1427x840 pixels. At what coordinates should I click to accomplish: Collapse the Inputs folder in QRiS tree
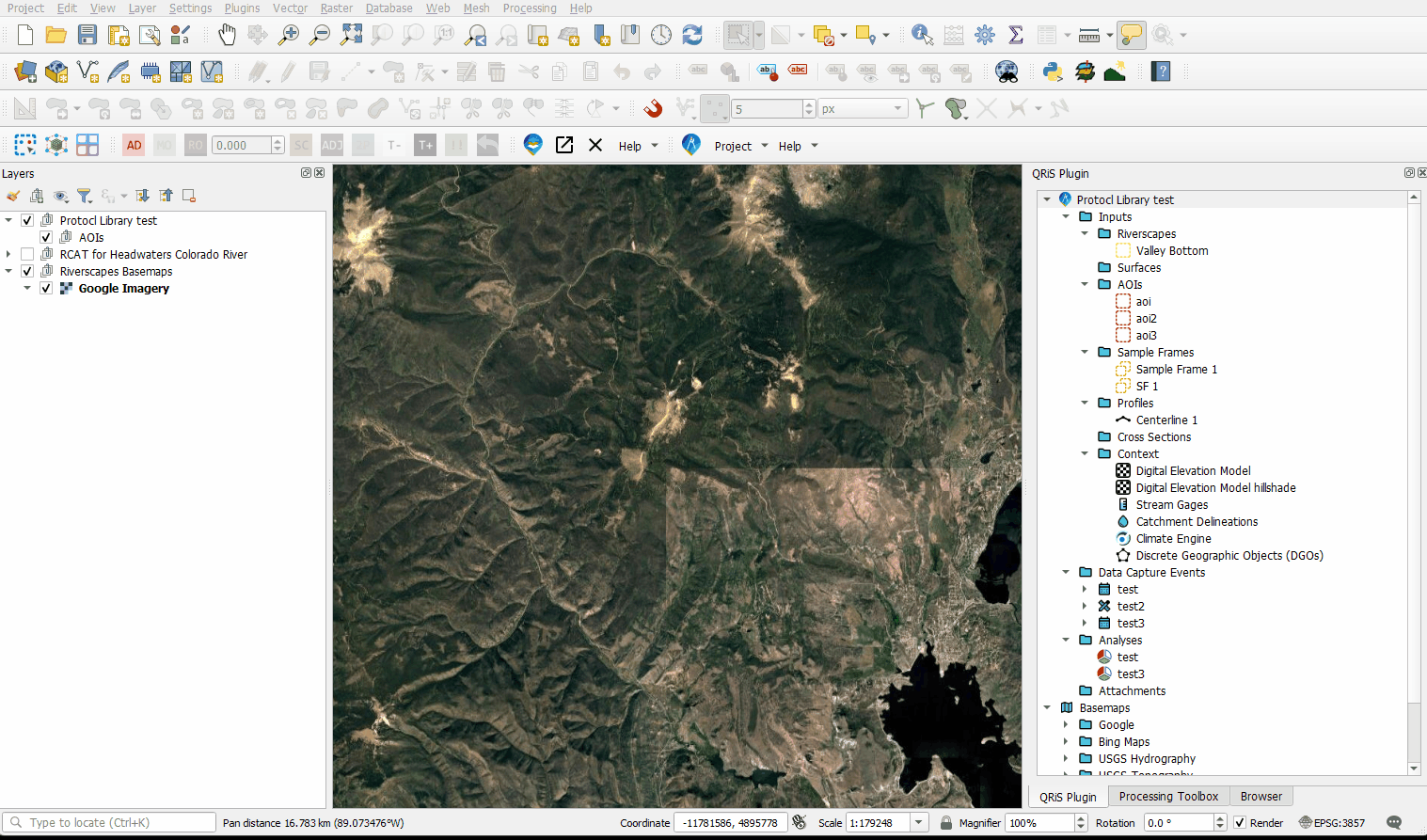click(1066, 216)
